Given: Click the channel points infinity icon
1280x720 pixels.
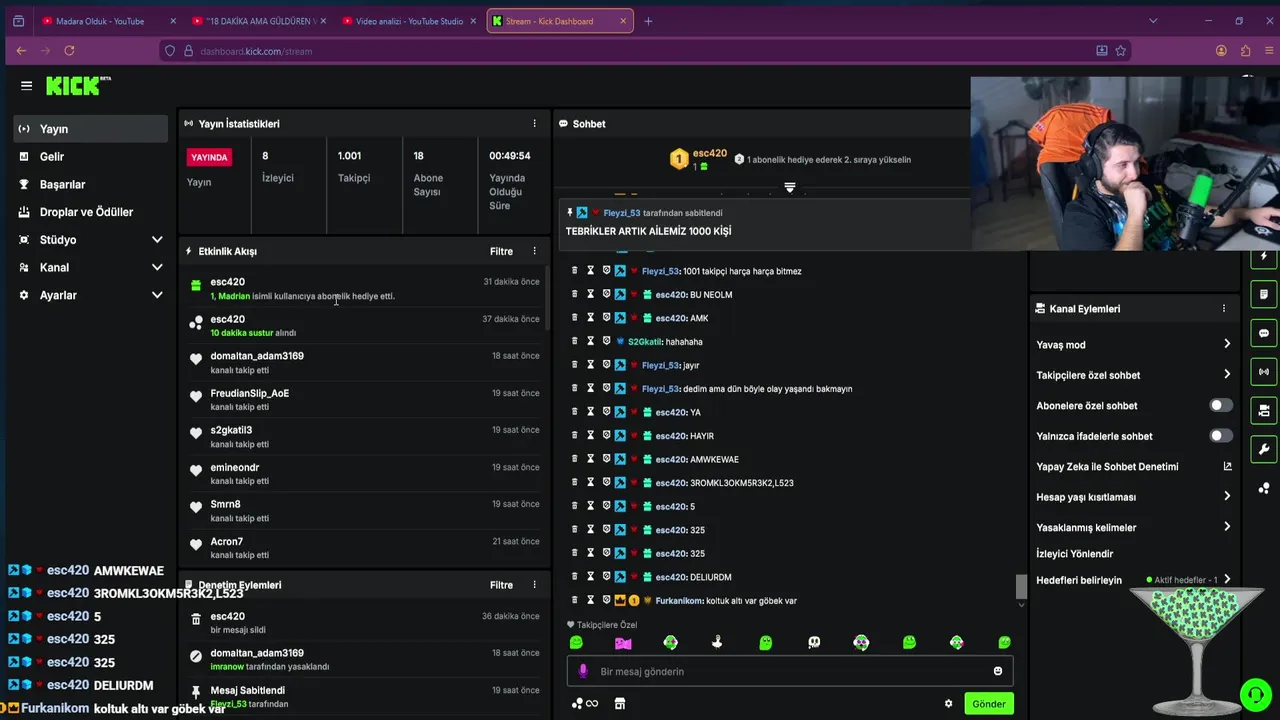Looking at the screenshot, I should (585, 704).
